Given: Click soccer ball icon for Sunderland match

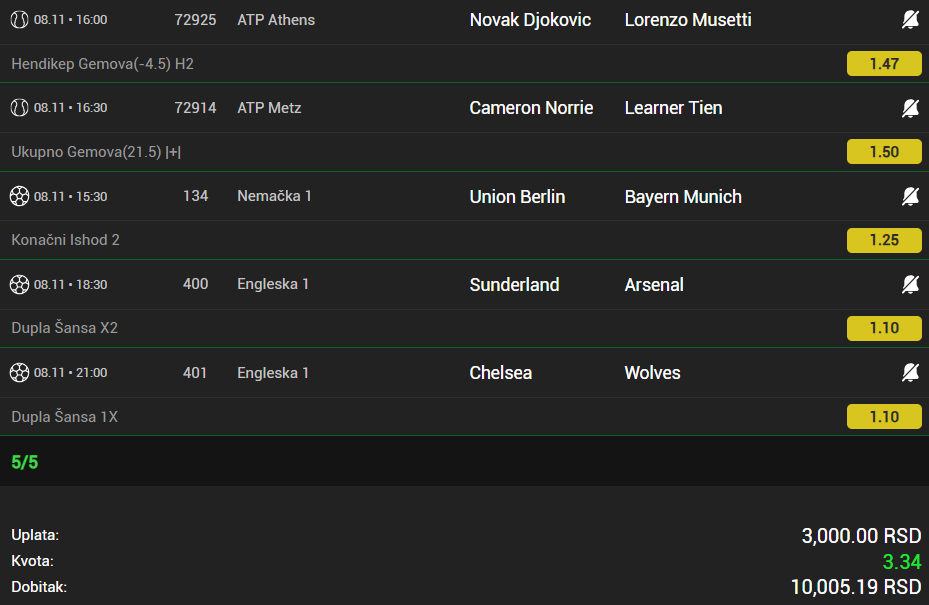Looking at the screenshot, I should click(19, 285).
